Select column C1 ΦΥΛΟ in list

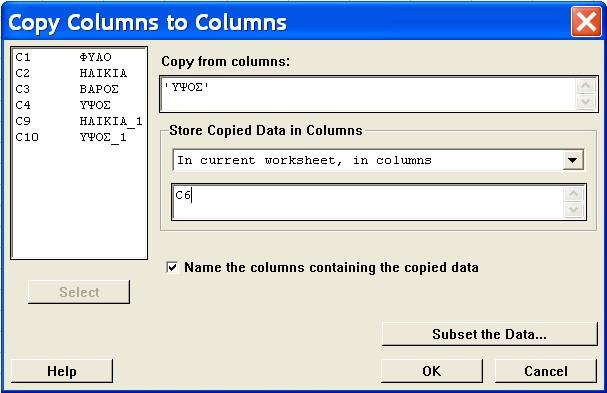(x=79, y=57)
